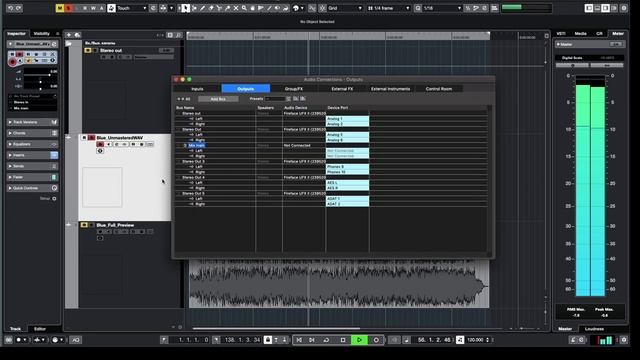Click the Add Track plus icon
Viewport: 640px width, 360px height.
(x=69, y=35)
